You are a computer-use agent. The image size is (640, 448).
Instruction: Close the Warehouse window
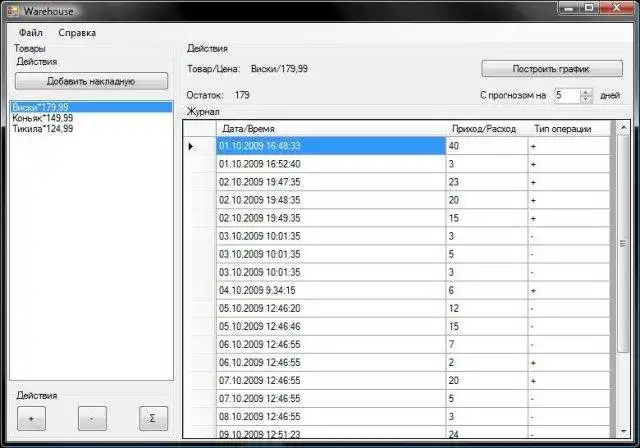616,8
